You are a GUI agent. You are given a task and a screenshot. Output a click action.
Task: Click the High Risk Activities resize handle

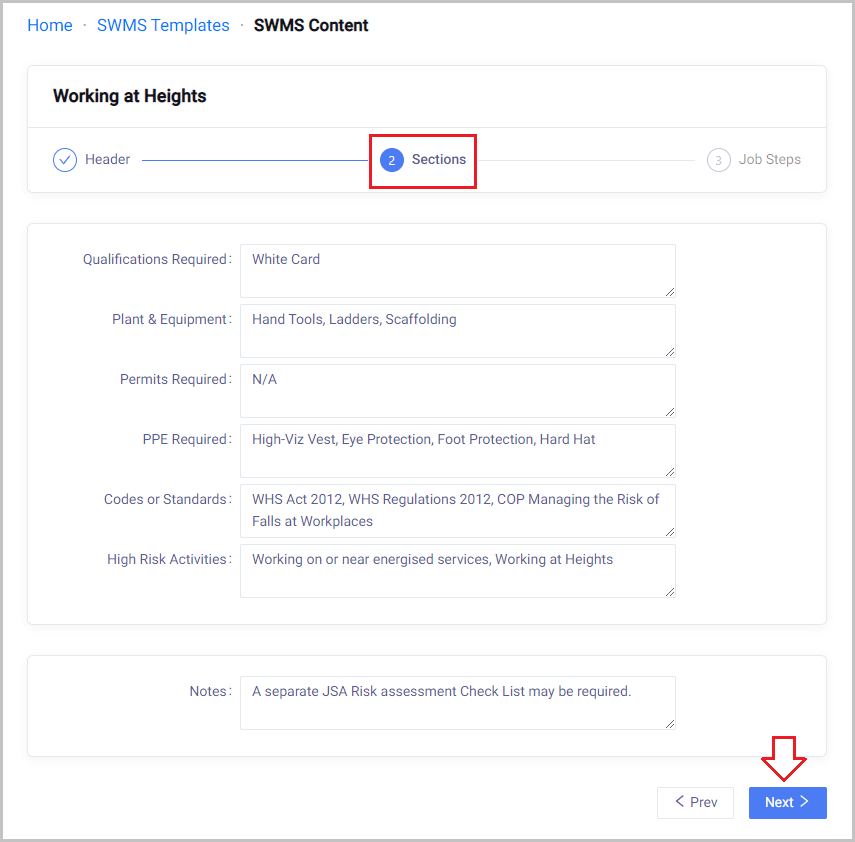tap(670, 591)
